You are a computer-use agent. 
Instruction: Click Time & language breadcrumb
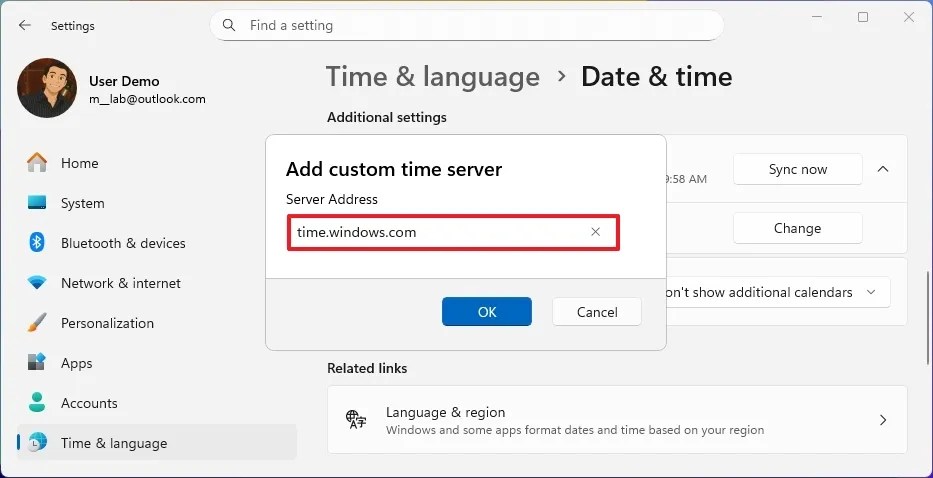coord(433,77)
